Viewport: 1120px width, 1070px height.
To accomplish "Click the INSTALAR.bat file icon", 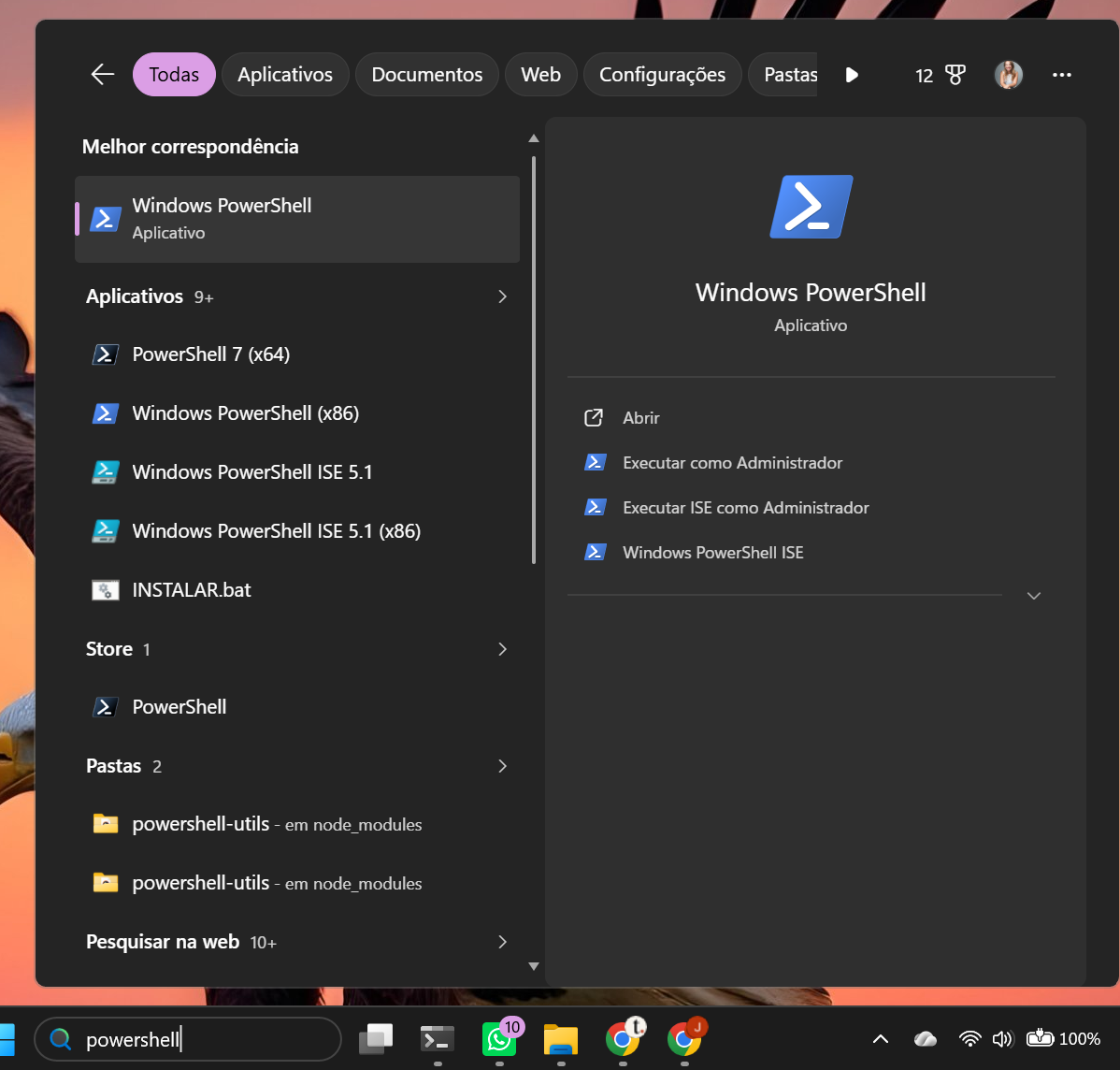I will coord(105,589).
